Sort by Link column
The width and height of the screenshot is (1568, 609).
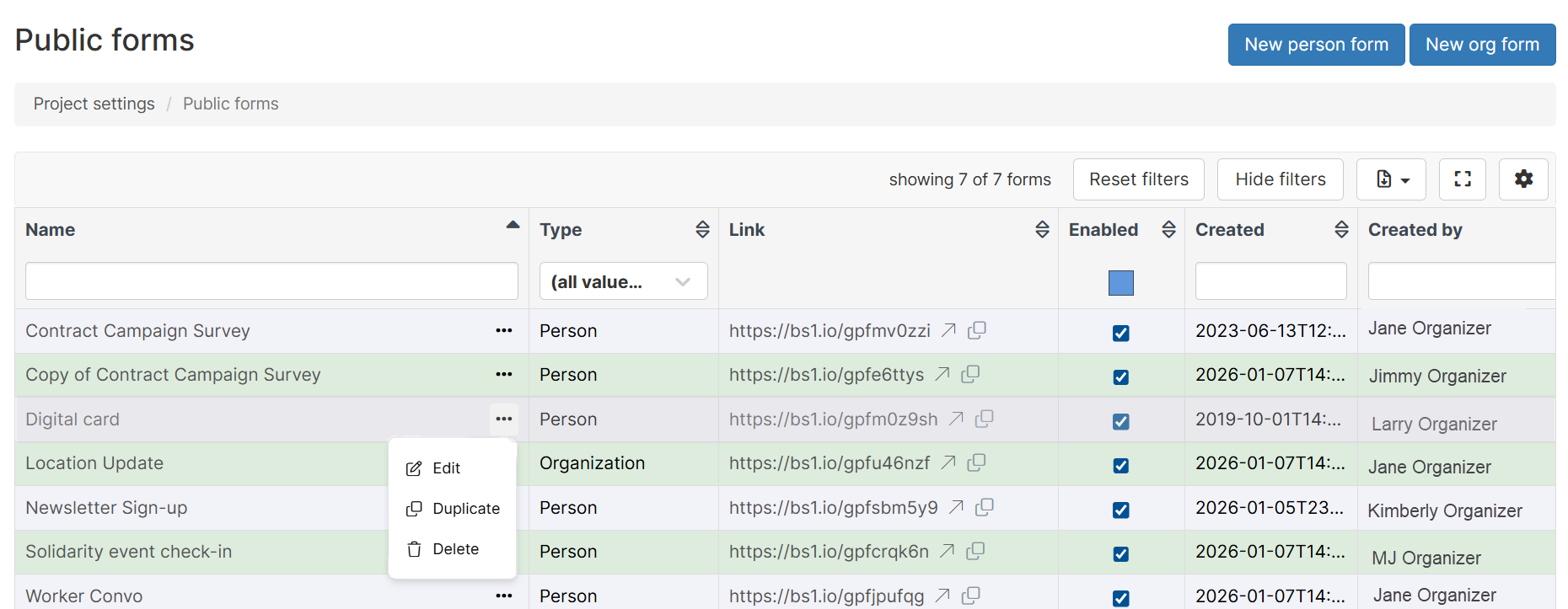click(x=1042, y=229)
